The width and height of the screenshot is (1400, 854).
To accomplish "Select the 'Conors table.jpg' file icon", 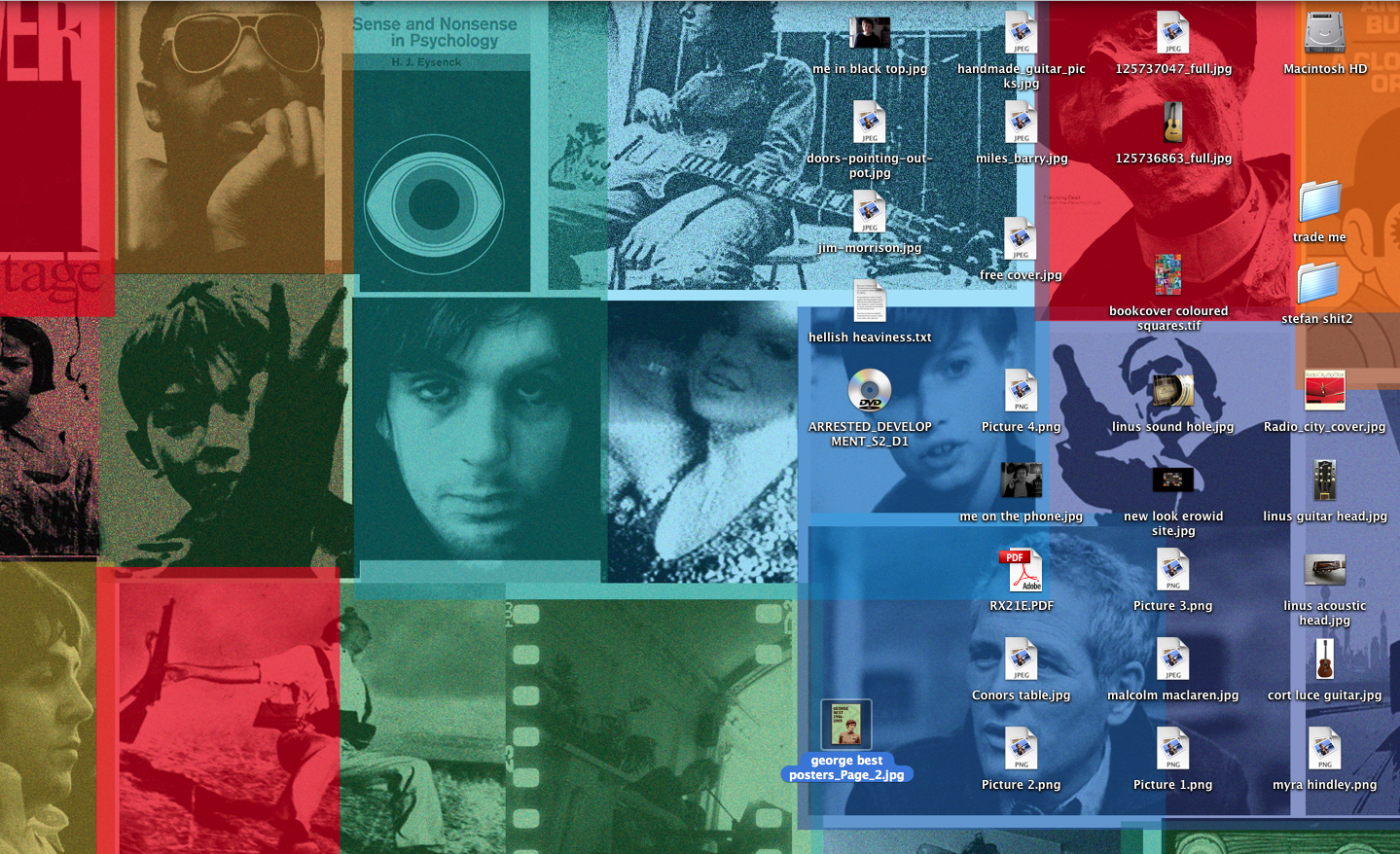I will [x=1021, y=658].
